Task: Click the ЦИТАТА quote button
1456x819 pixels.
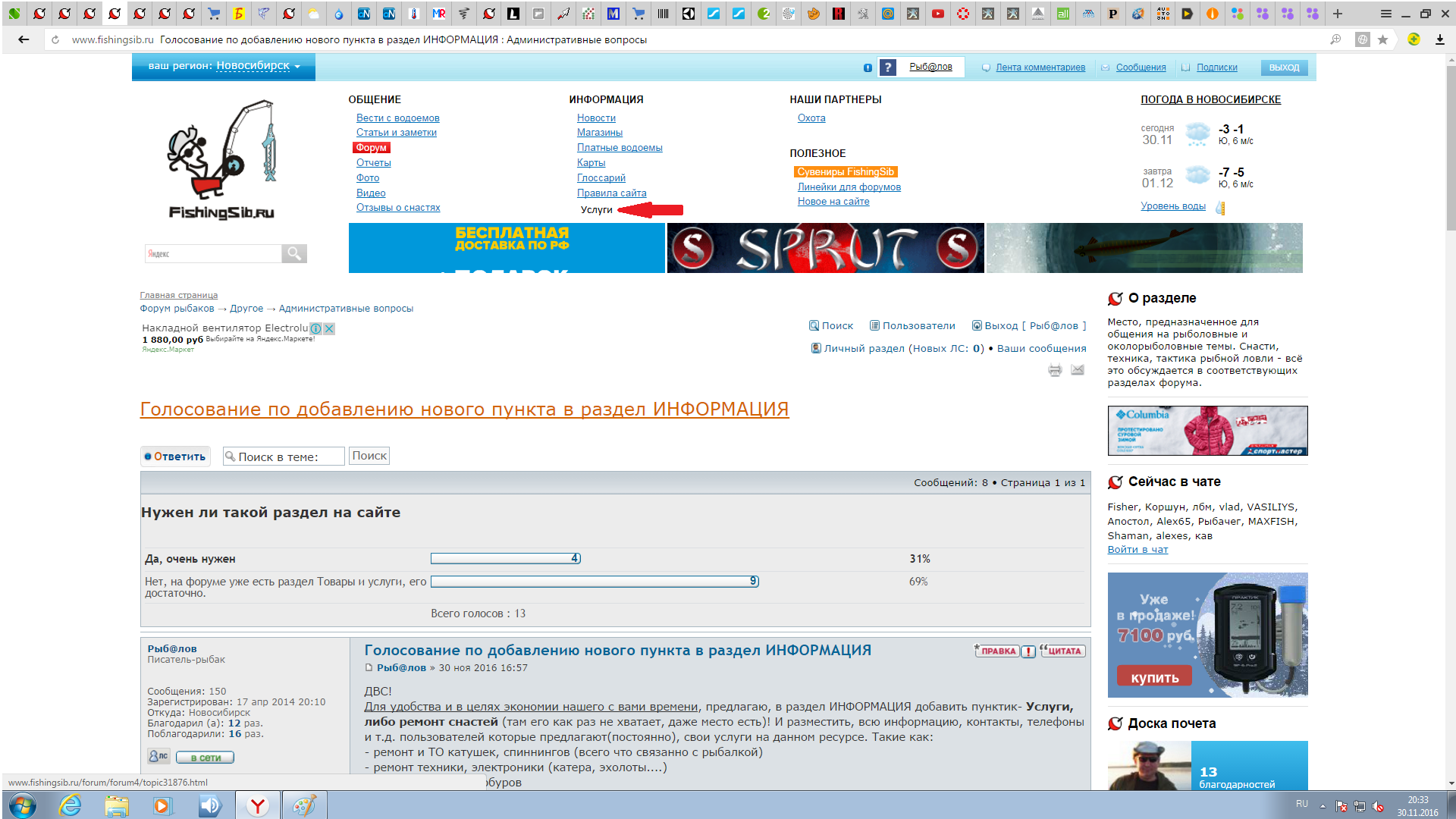Action: tap(1063, 651)
